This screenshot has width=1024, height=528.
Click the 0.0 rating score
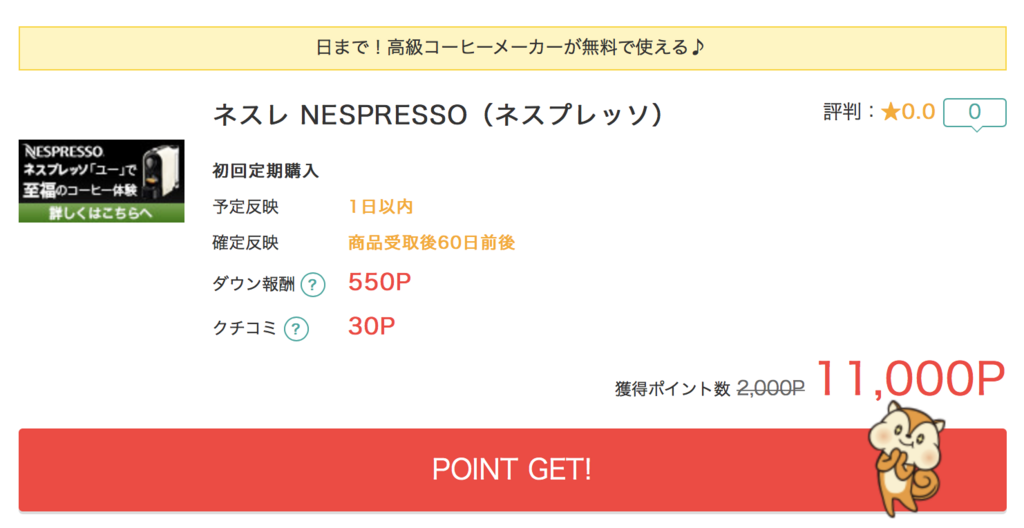click(x=918, y=112)
